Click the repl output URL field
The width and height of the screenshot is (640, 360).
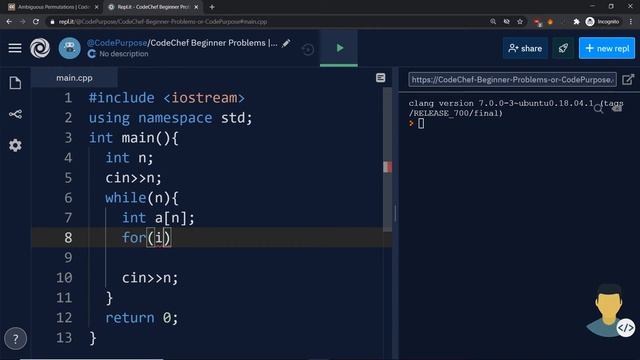click(512, 80)
